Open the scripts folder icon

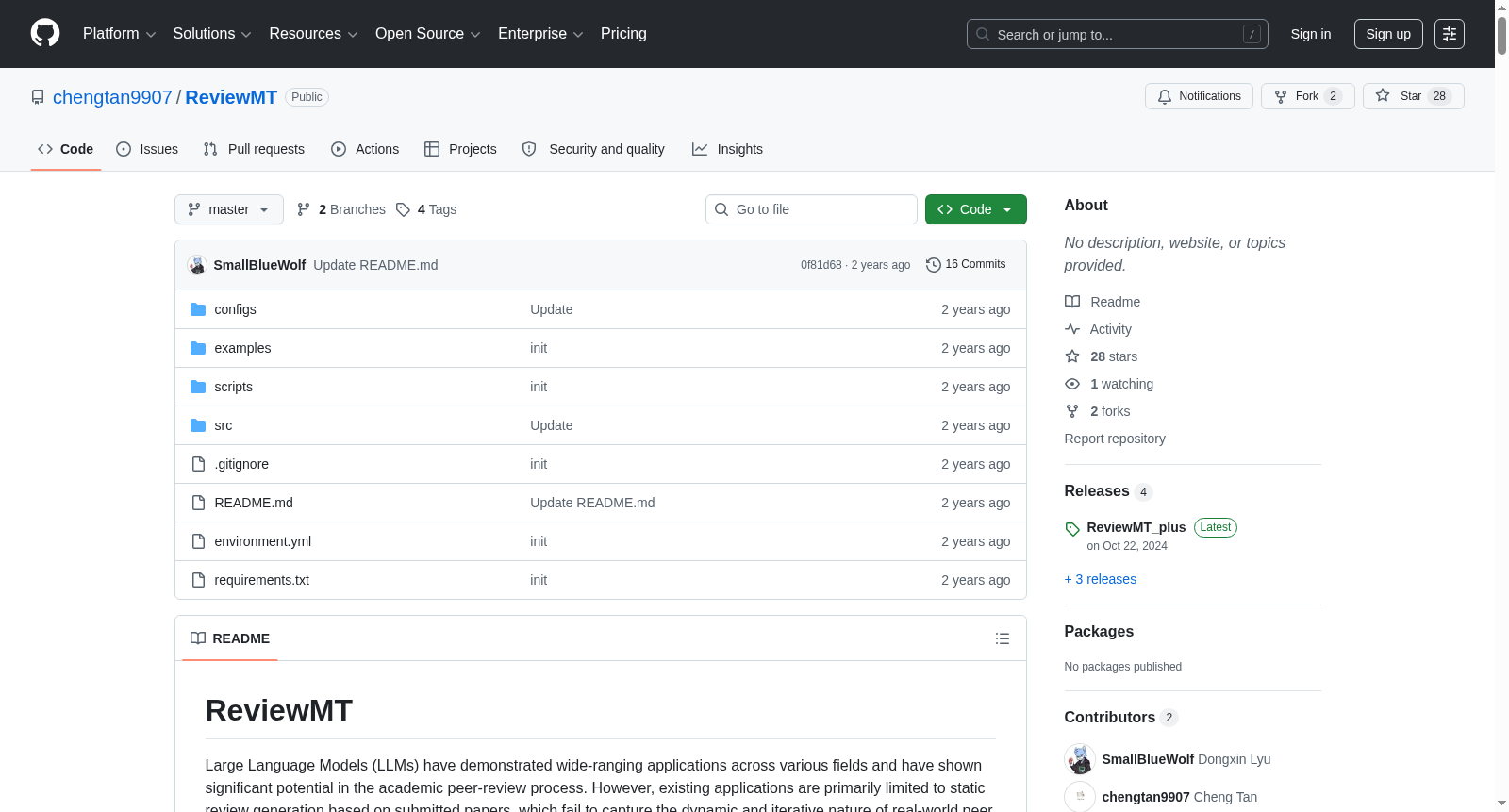[198, 387]
